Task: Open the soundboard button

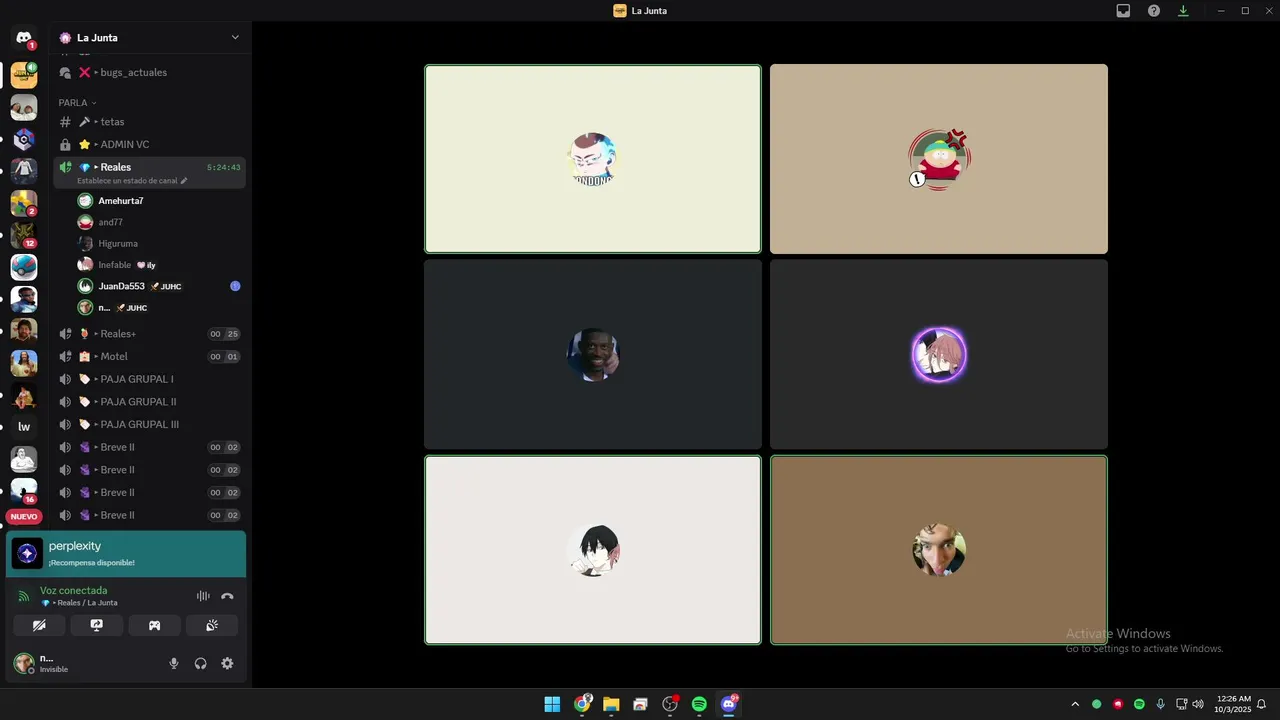Action: click(212, 625)
